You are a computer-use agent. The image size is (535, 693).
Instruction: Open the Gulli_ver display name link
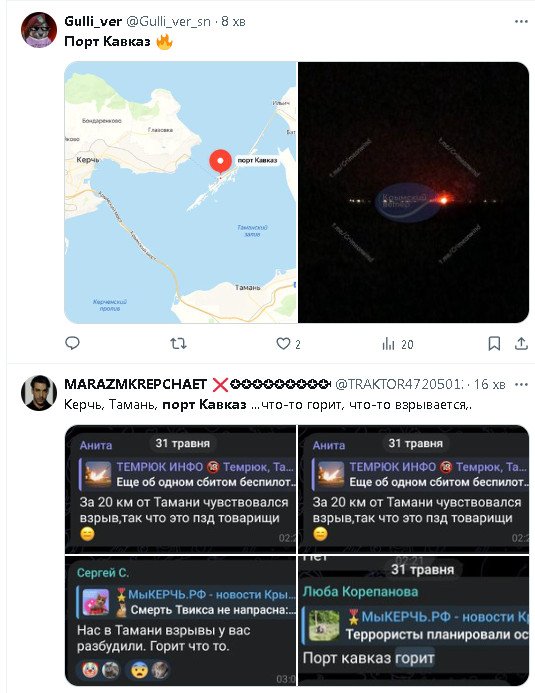tap(93, 21)
